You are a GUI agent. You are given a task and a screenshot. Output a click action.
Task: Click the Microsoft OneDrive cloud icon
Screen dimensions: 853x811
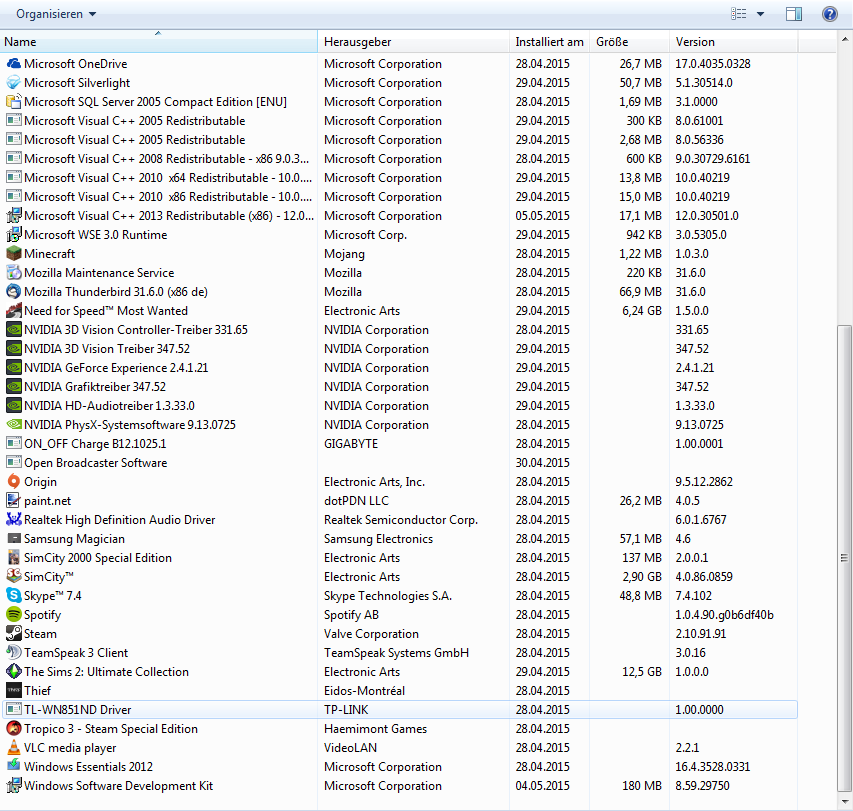click(x=14, y=64)
